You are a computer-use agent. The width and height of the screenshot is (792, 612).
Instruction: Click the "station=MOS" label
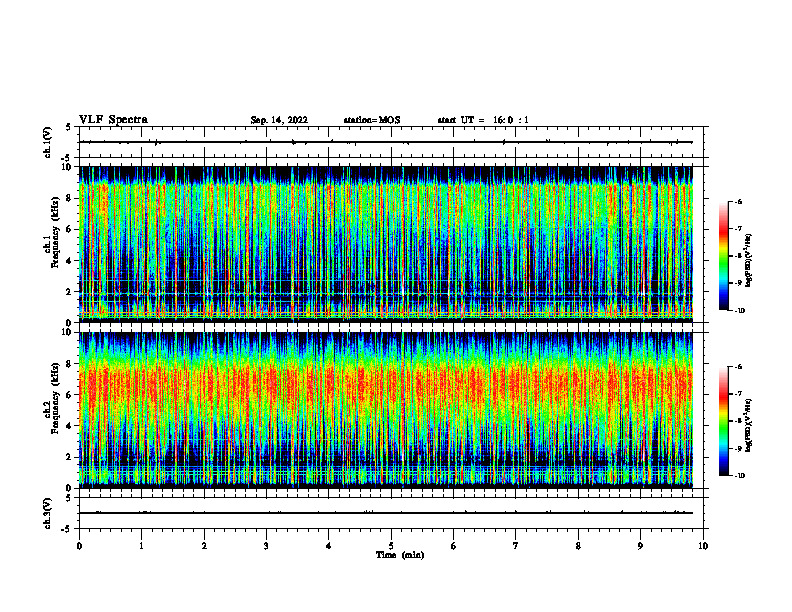pos(372,120)
